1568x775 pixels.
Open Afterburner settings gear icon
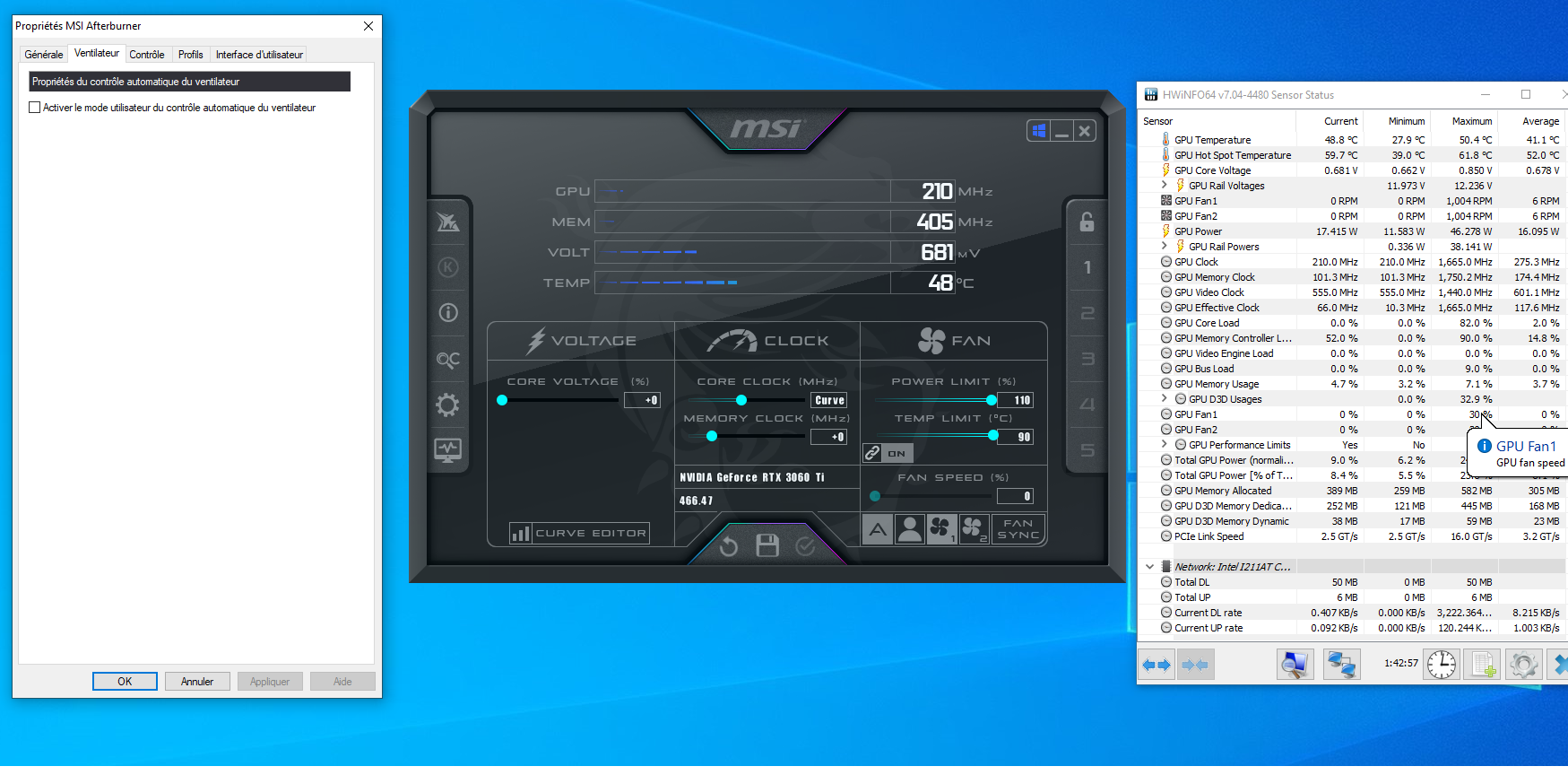(447, 405)
